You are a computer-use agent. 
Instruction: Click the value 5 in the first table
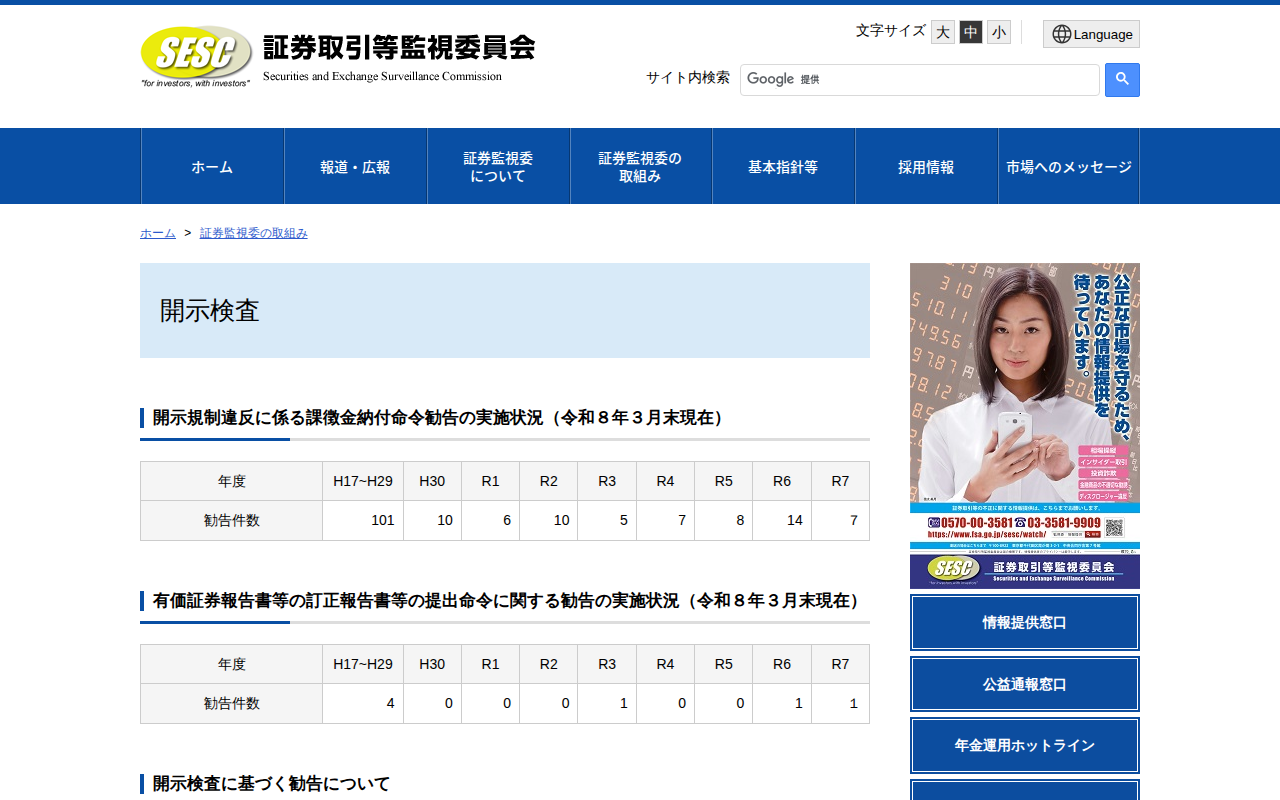[624, 520]
